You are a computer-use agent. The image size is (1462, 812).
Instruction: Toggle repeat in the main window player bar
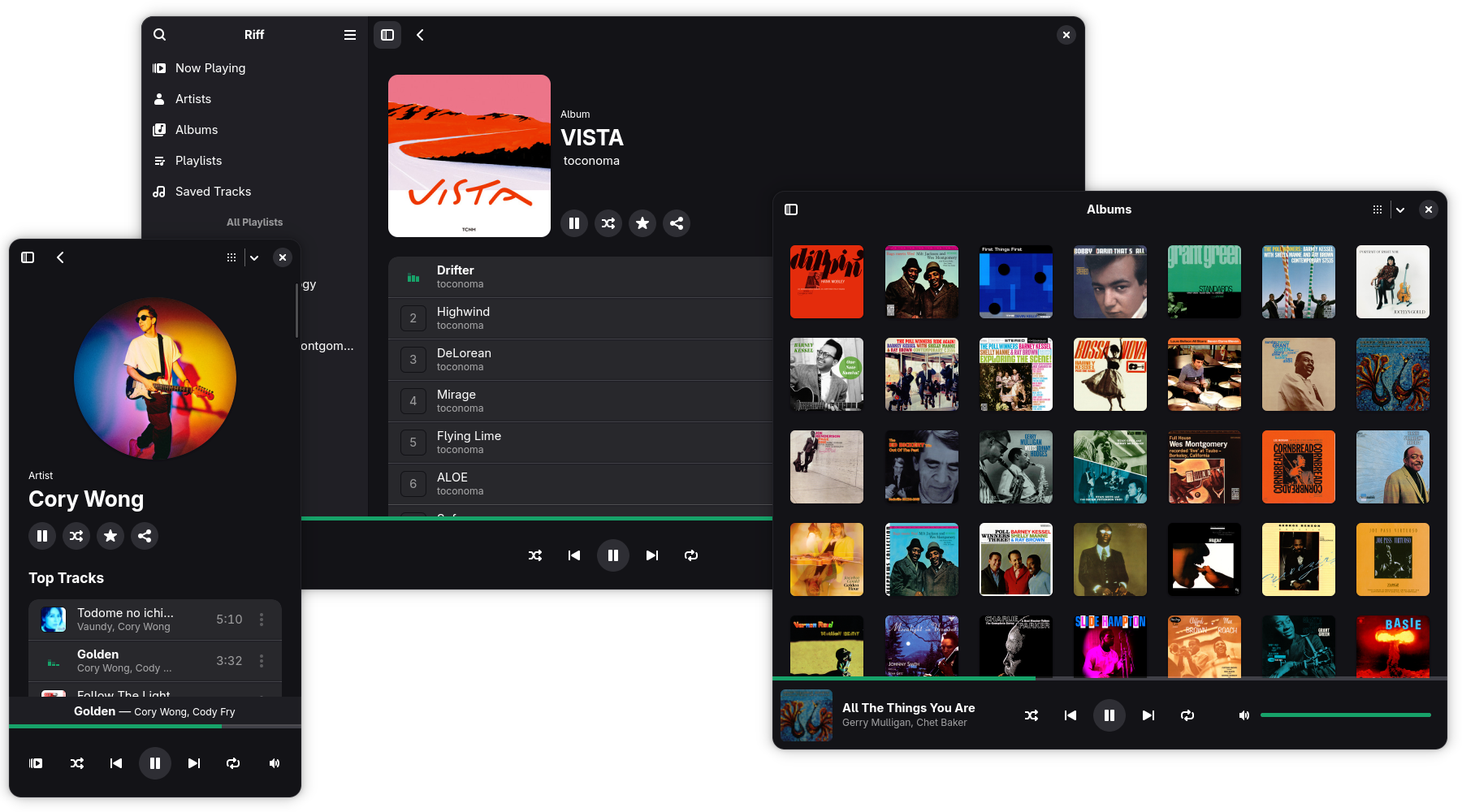tap(691, 555)
